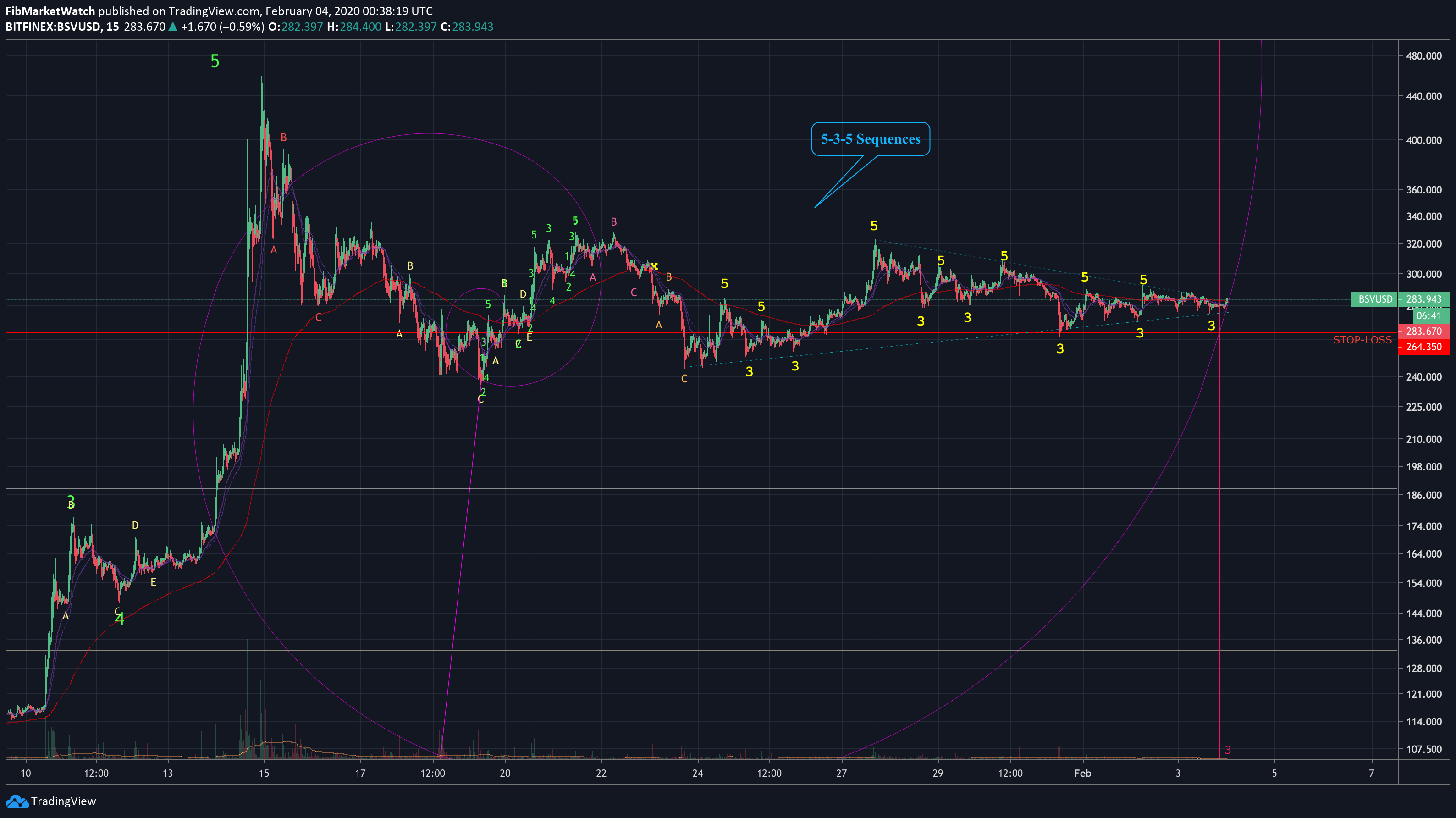Click the red 283.670 price tag
1456x818 pixels.
coord(1424,331)
